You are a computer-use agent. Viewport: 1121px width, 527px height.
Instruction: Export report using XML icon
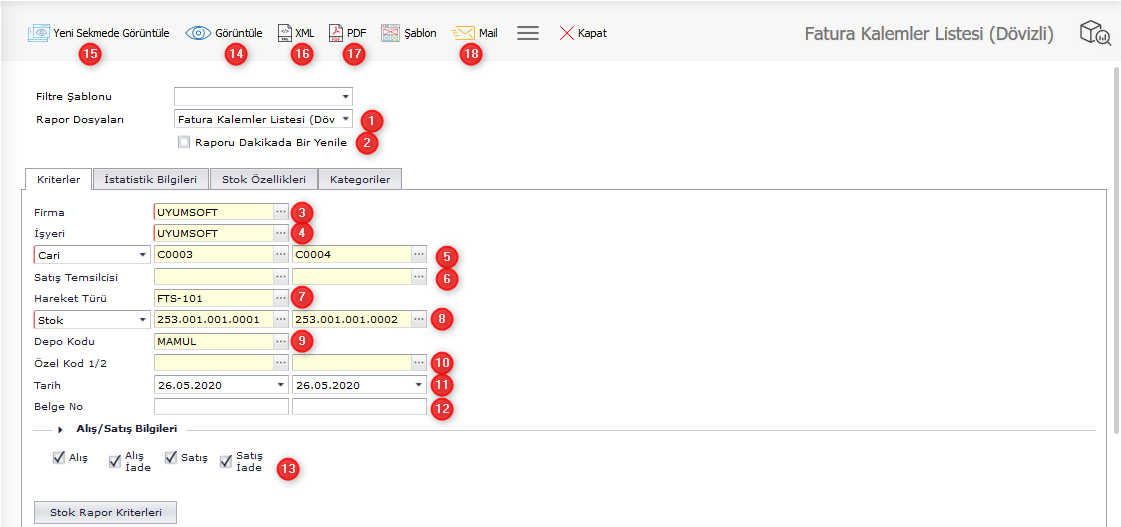[x=285, y=33]
